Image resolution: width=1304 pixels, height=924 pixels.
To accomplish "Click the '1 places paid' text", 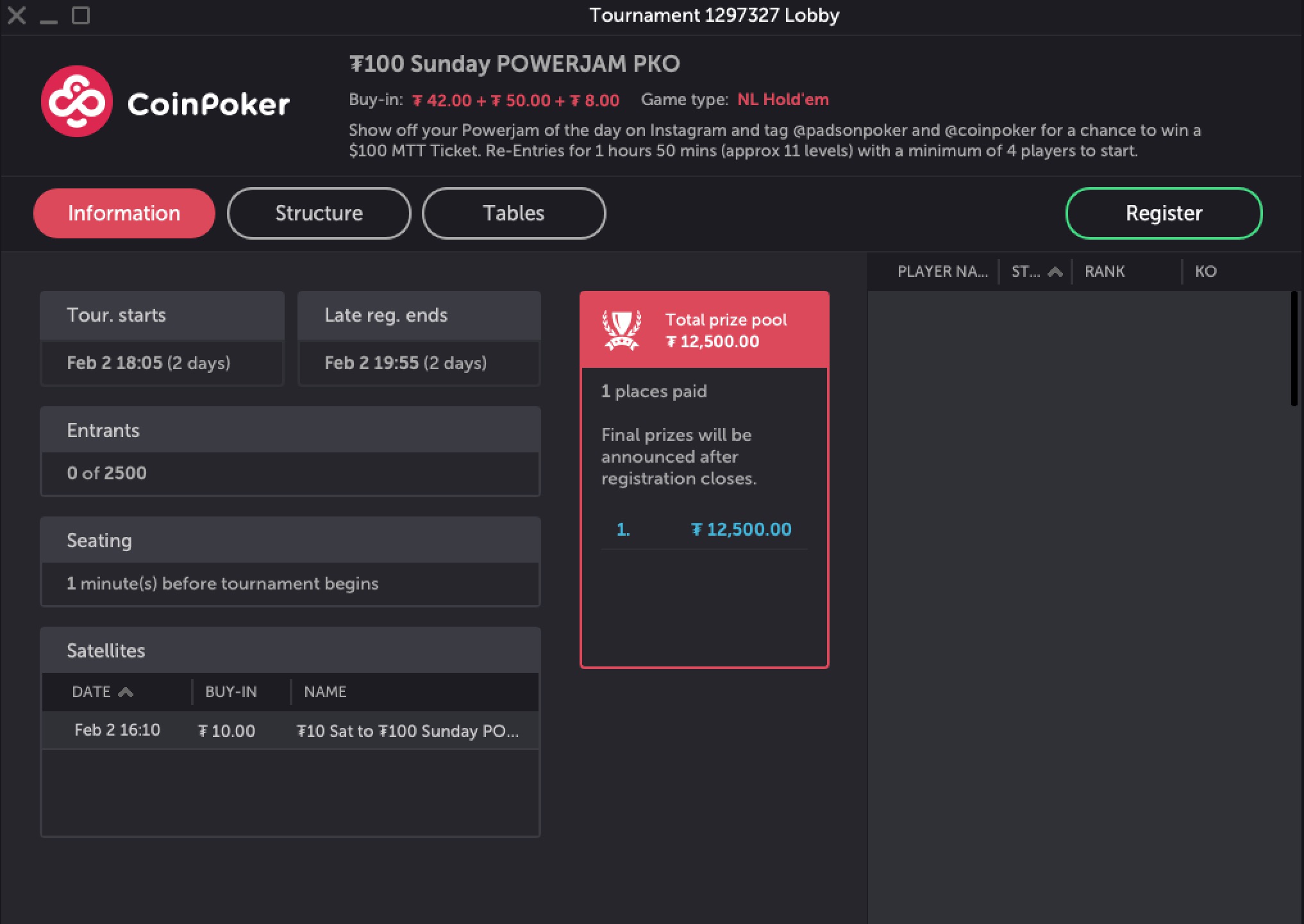I will click(654, 392).
